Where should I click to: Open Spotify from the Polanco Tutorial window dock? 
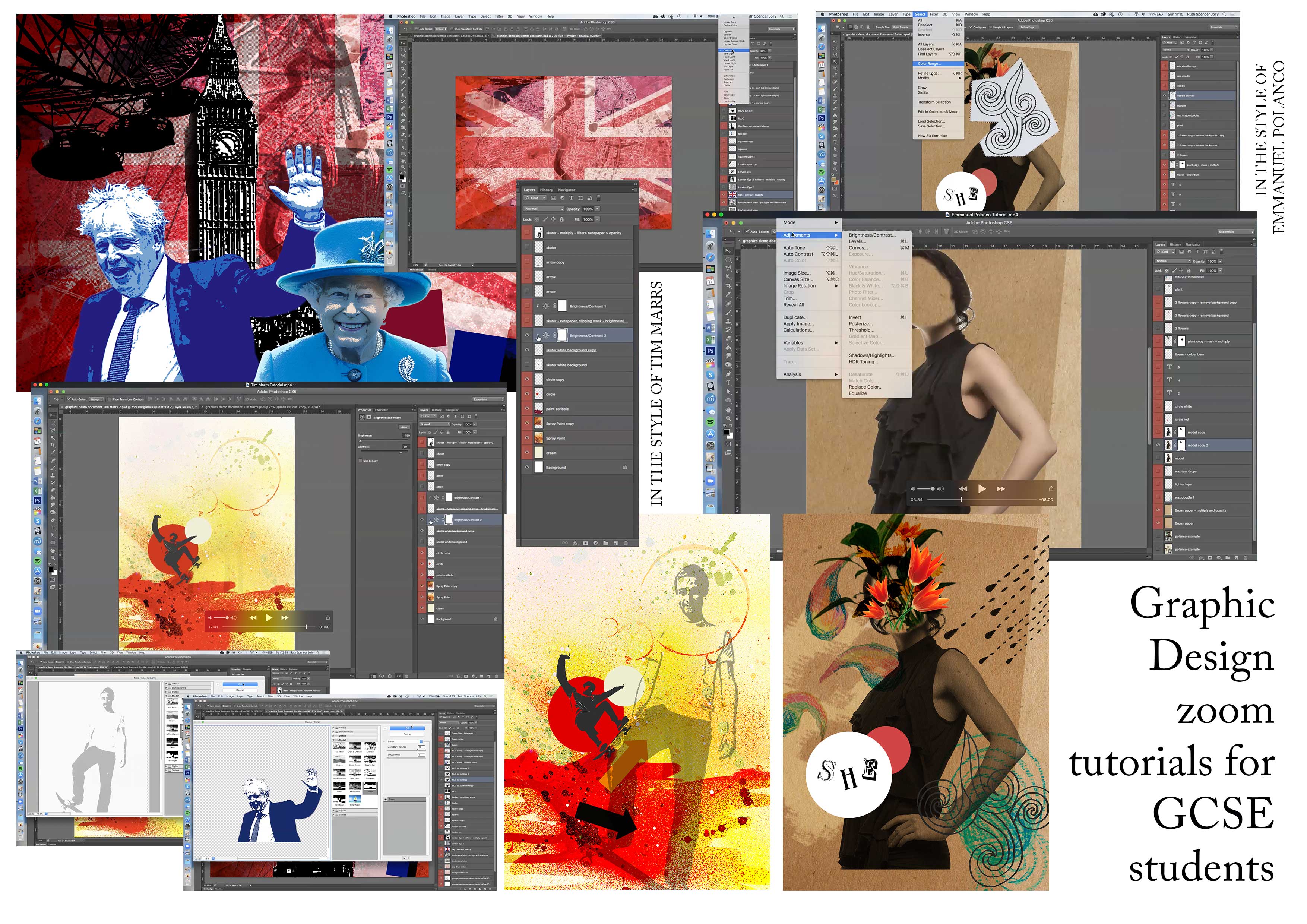pos(711,422)
